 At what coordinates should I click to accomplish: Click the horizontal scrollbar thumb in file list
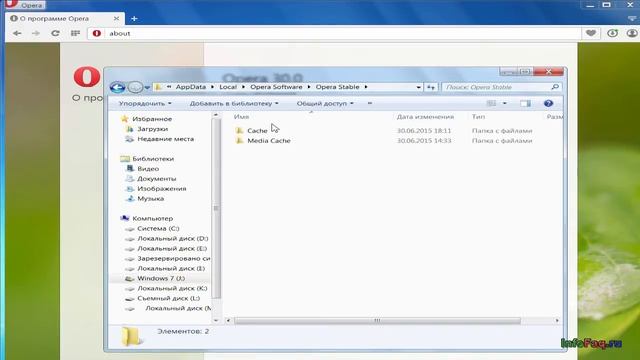click(377, 320)
